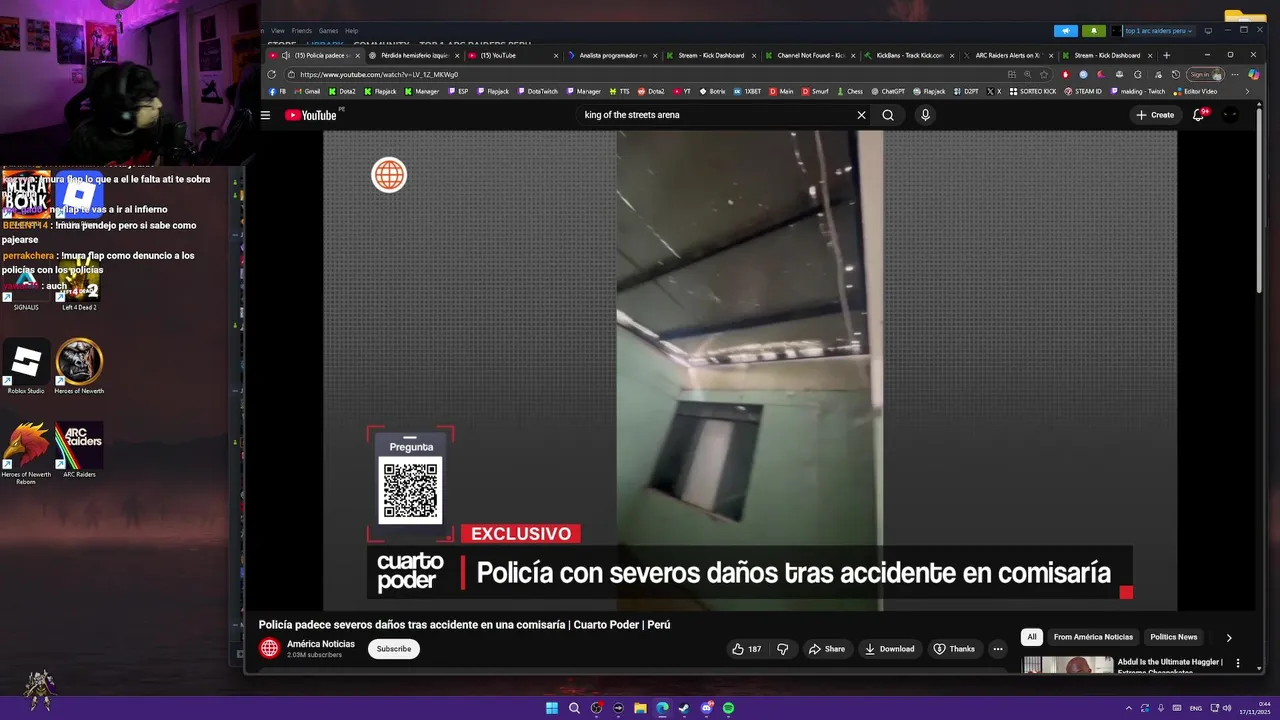Open the Botrix bookmark
The width and height of the screenshot is (1280, 720).
712,91
